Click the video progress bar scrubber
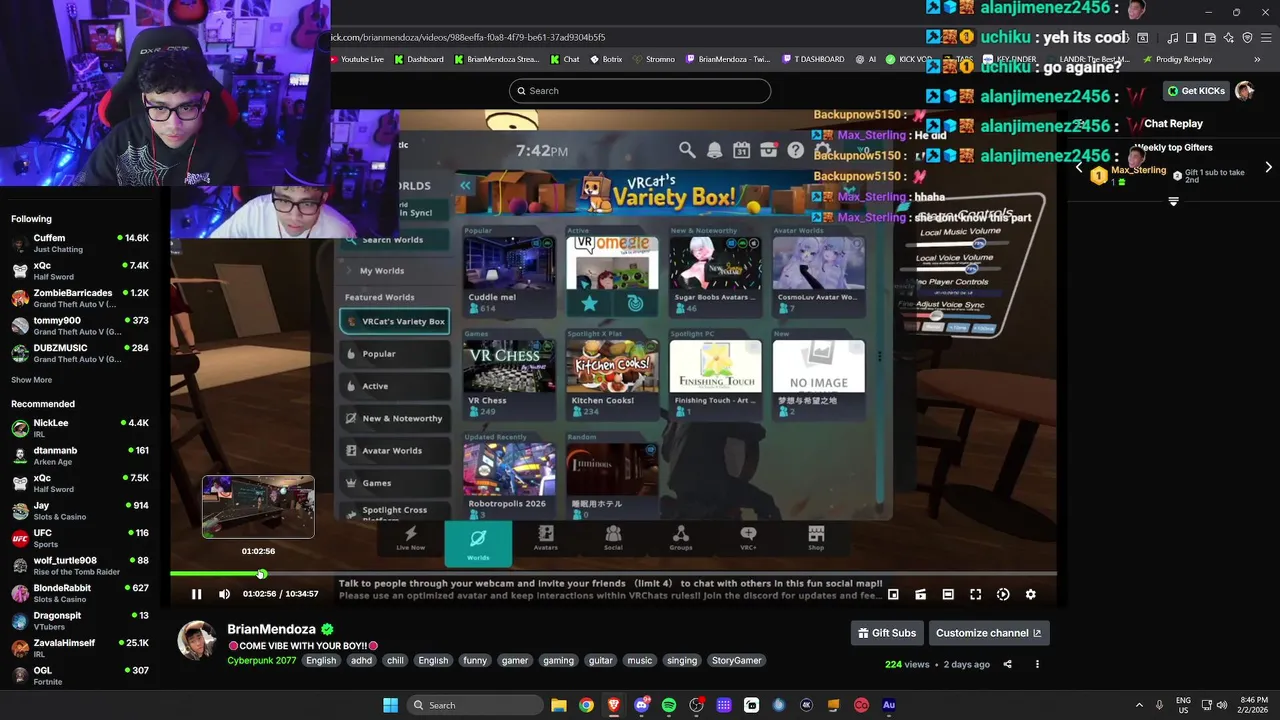 [262, 574]
